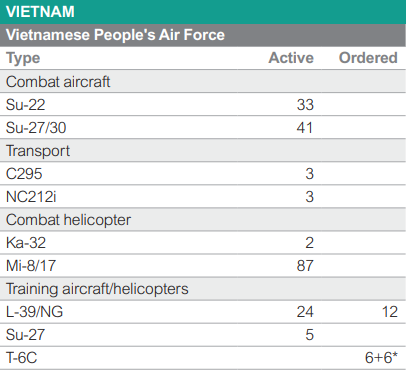Click the Active column header
This screenshot has height=371, width=407.
[x=291, y=58]
